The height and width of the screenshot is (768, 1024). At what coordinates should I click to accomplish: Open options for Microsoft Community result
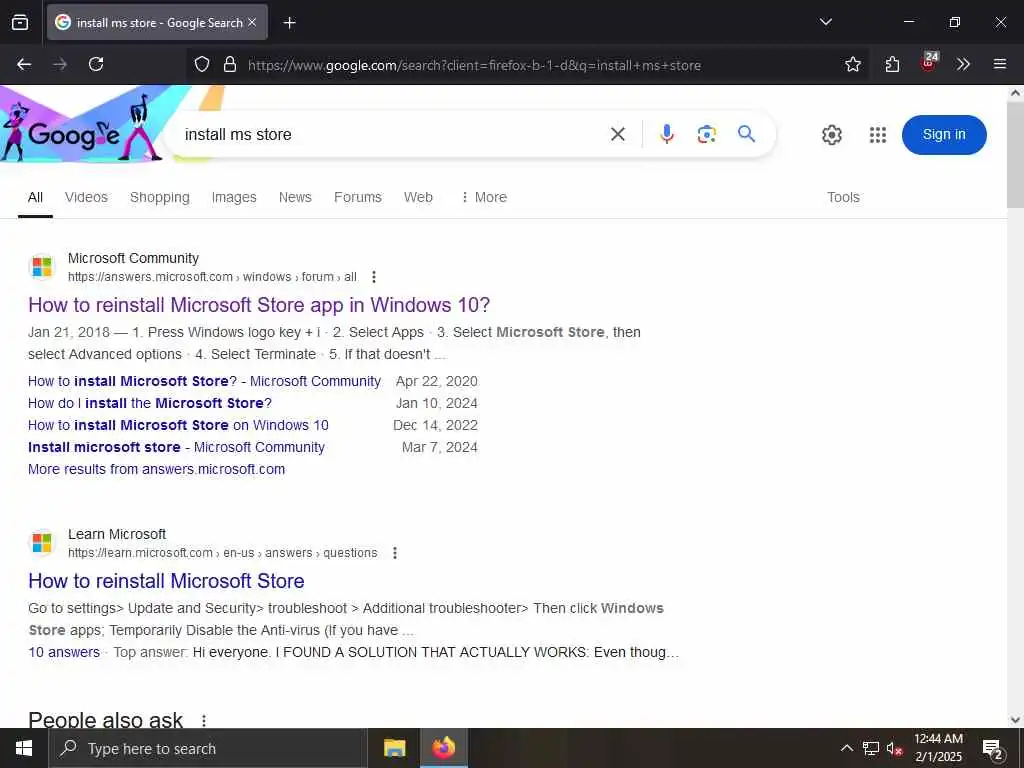coord(374,277)
